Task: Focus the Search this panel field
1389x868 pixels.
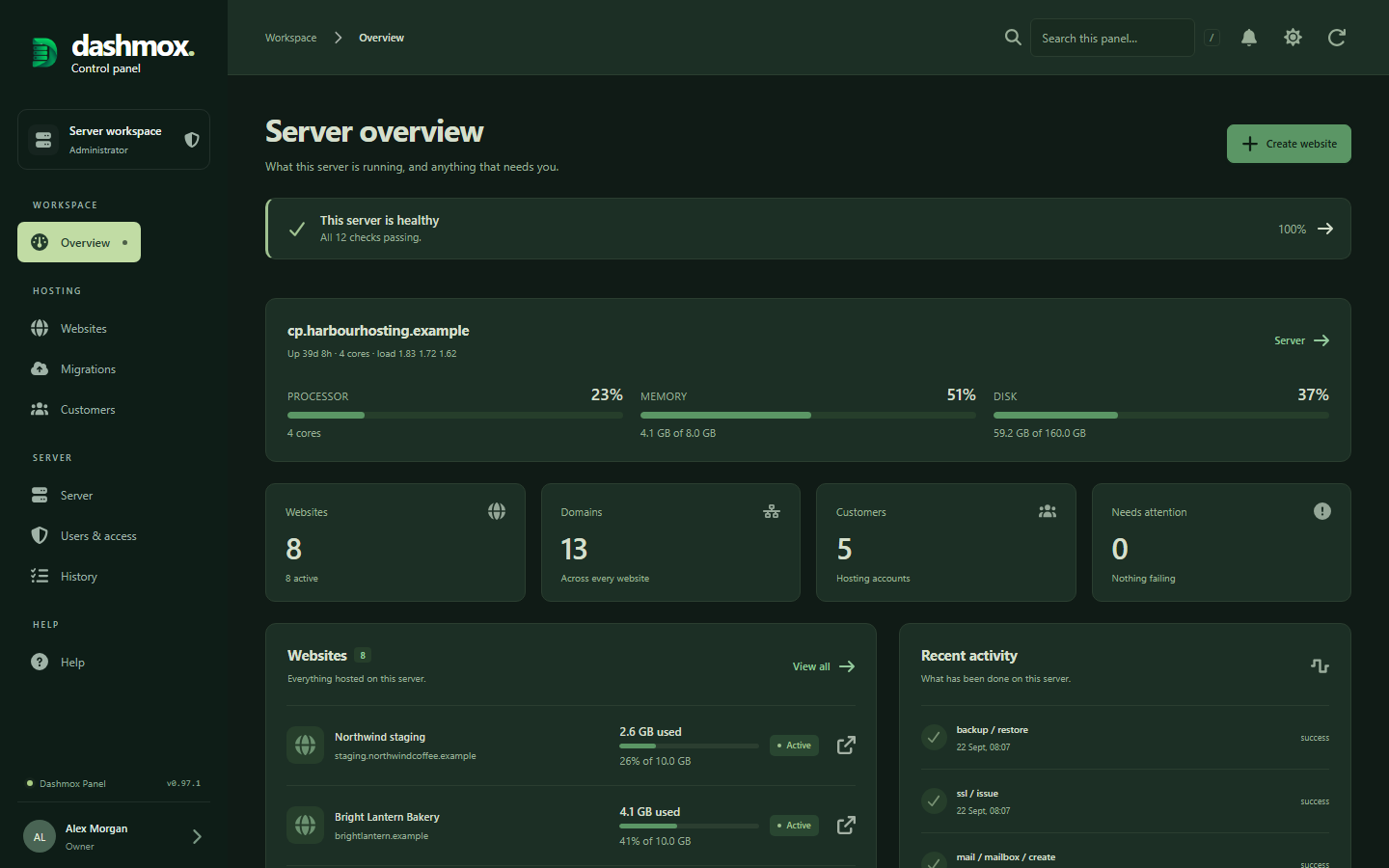Action: [x=1112, y=38]
